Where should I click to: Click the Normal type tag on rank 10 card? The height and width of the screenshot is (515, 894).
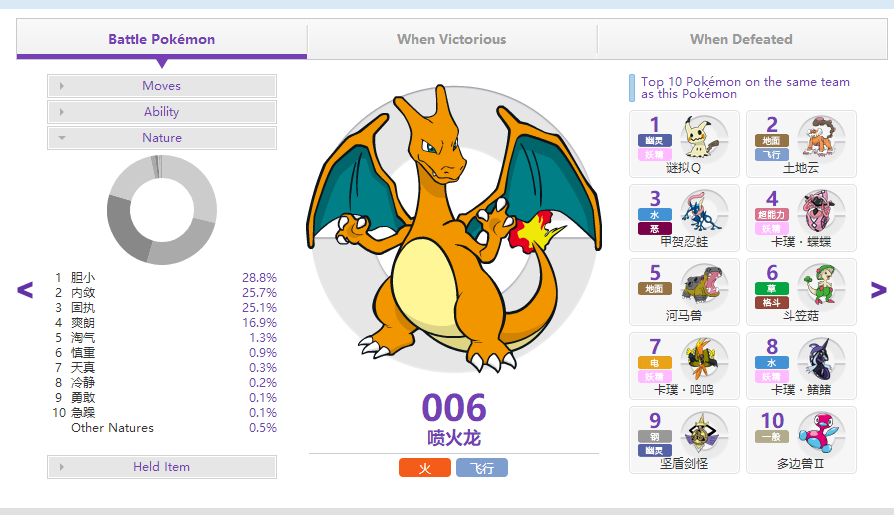click(772, 437)
